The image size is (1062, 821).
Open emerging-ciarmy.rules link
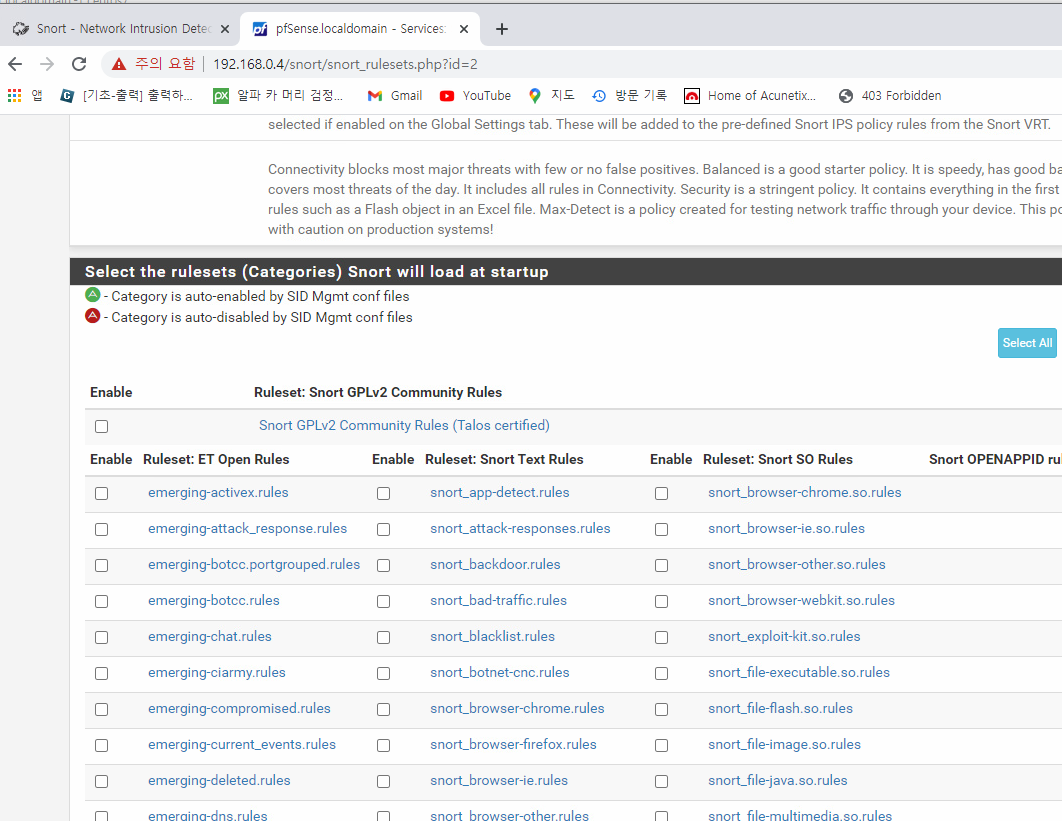pyautogui.click(x=217, y=672)
